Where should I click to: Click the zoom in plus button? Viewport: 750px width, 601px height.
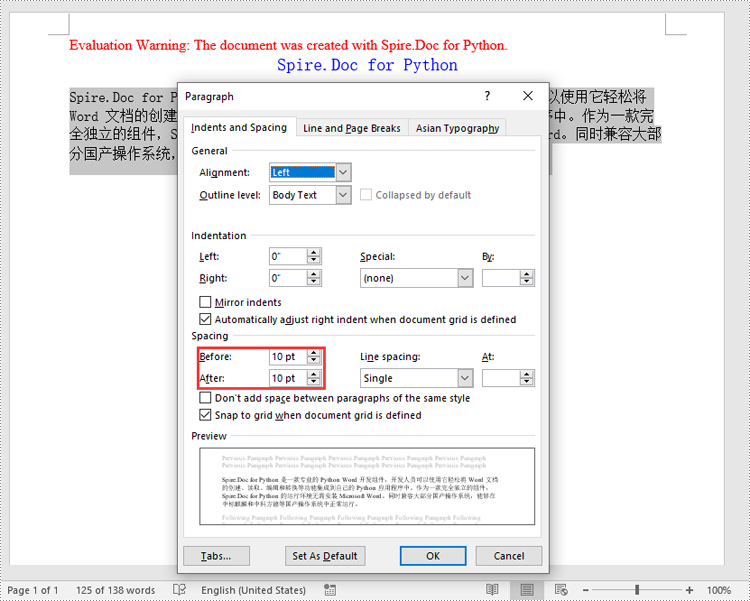pyautogui.click(x=689, y=590)
